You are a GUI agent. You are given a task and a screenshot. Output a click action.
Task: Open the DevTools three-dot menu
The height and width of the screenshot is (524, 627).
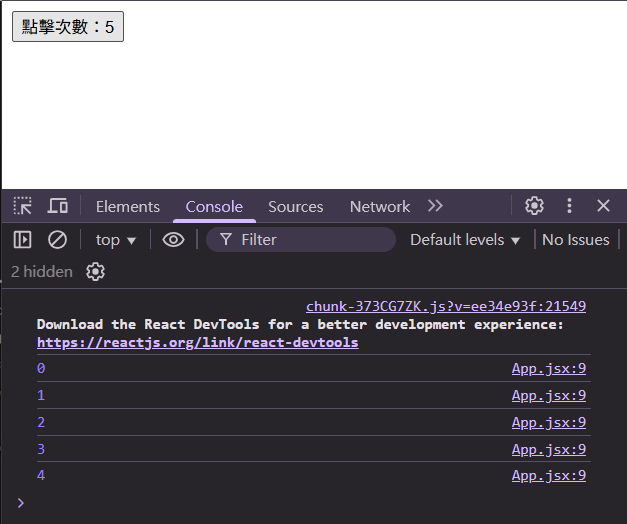569,206
